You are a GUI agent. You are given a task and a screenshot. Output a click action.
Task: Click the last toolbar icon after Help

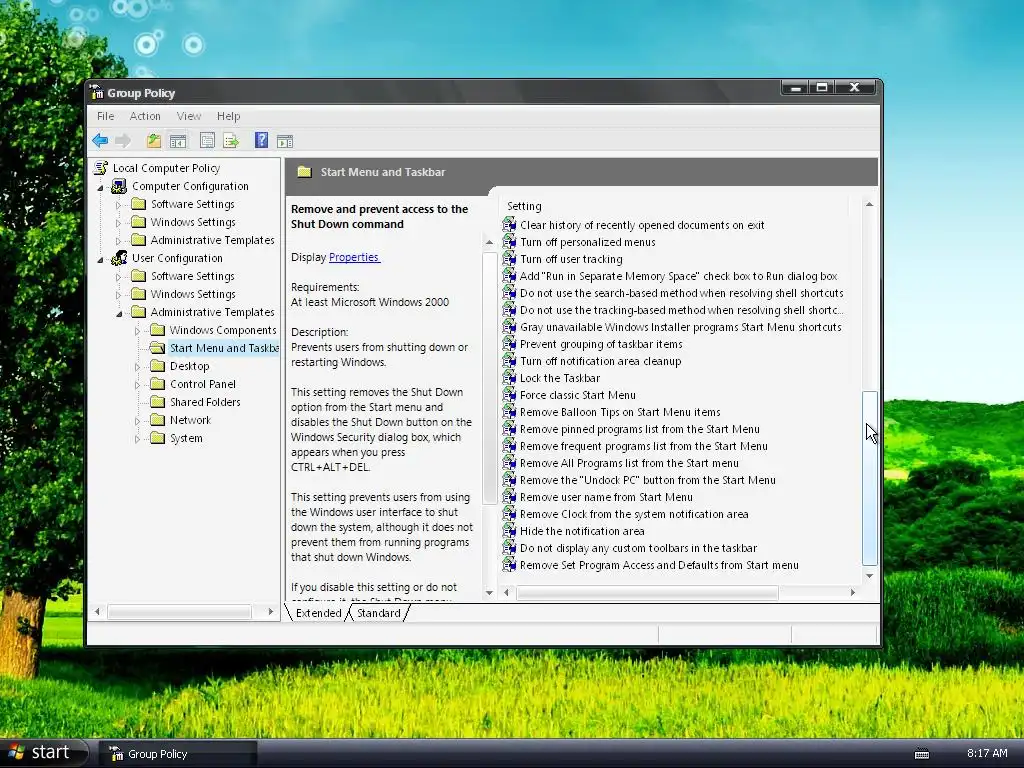click(285, 141)
